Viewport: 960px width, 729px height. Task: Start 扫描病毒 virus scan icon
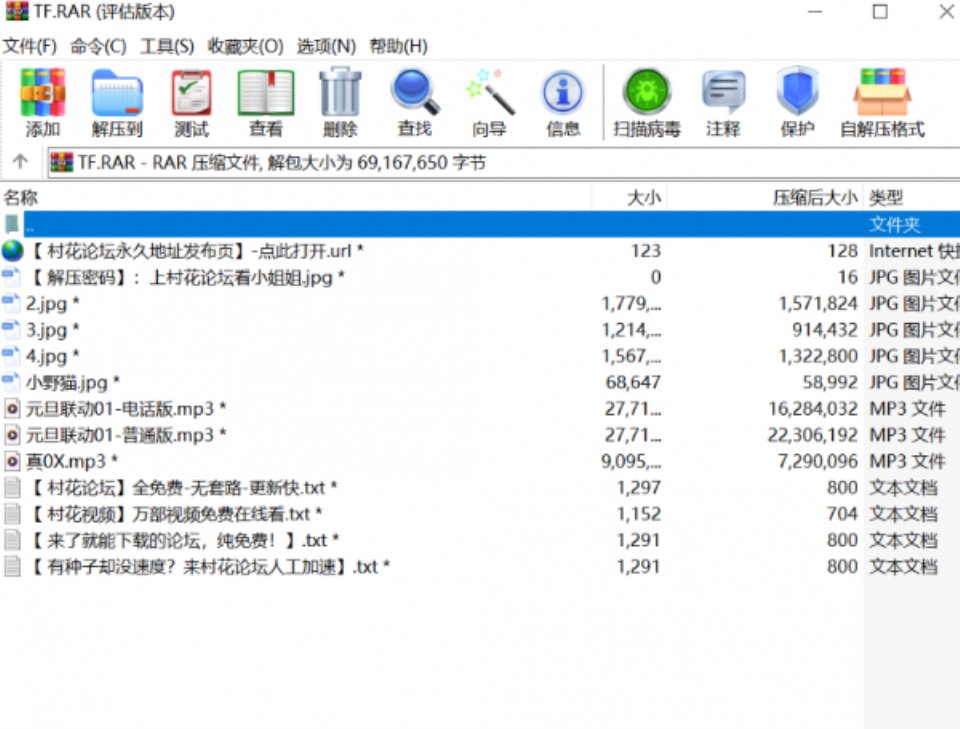pos(647,92)
